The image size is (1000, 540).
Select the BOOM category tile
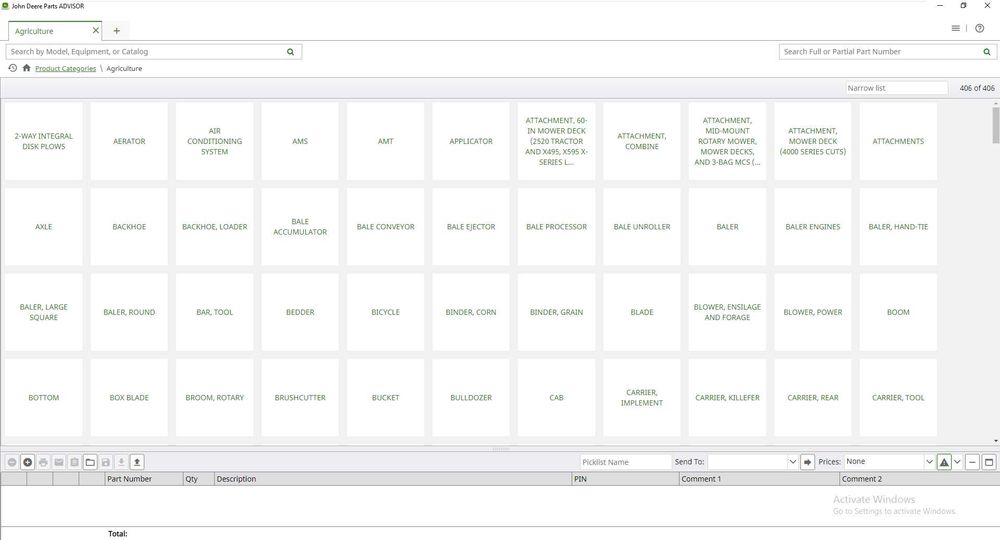point(898,312)
